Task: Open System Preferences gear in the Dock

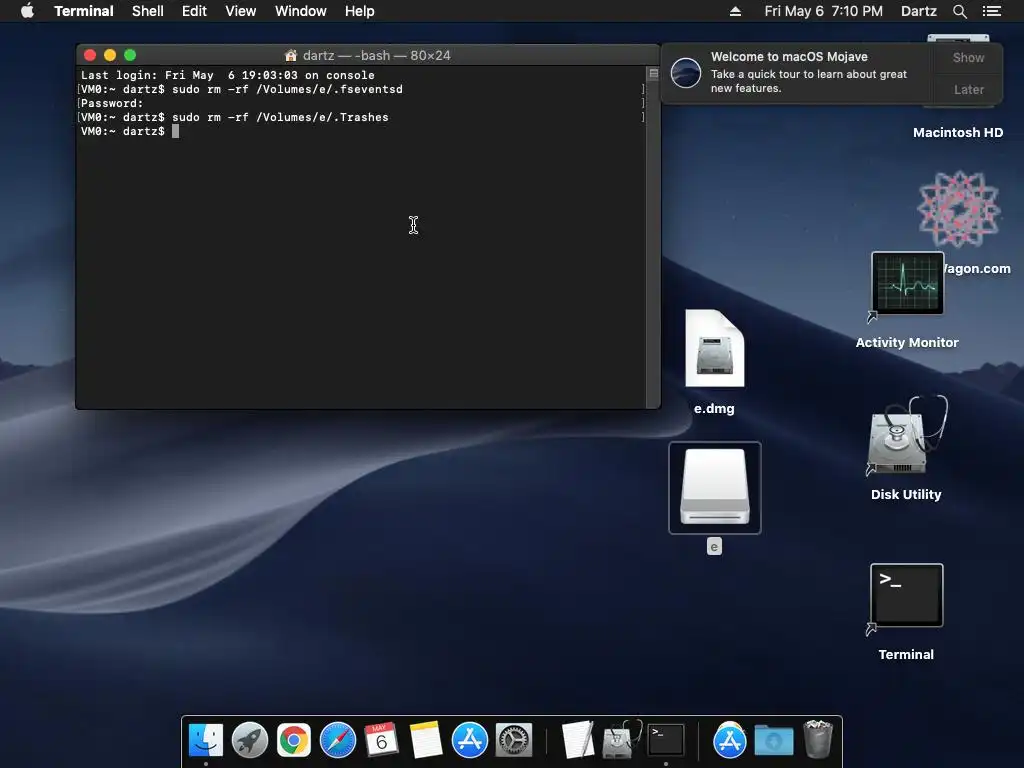Action: pos(514,740)
